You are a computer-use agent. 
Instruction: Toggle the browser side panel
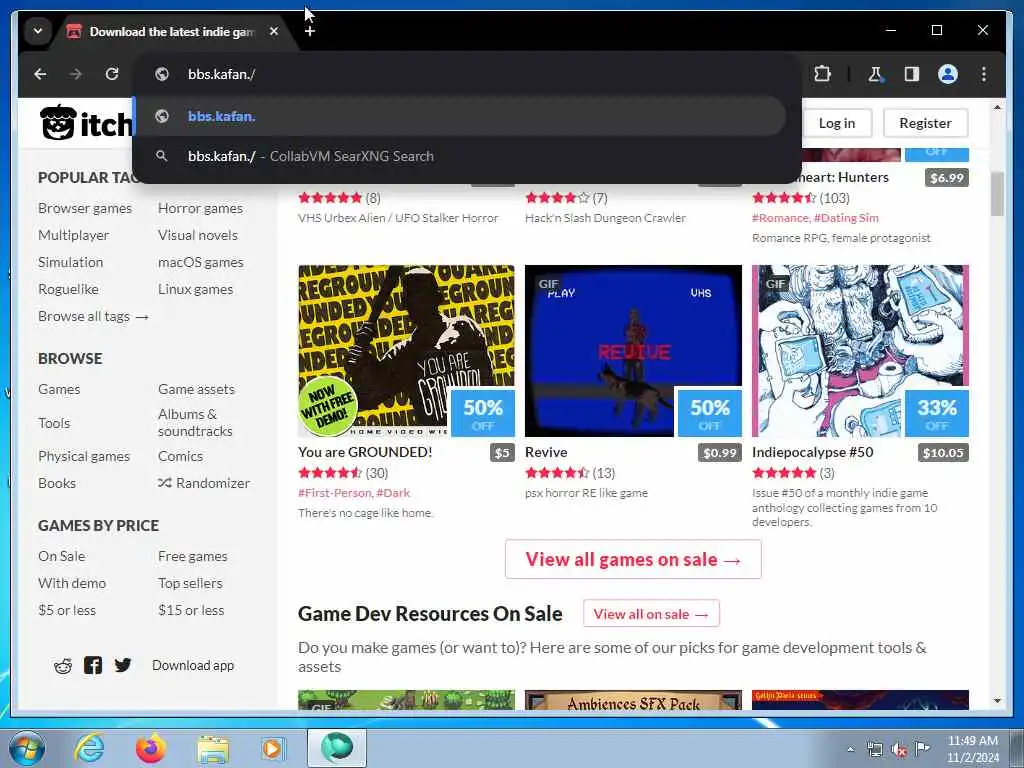tap(912, 74)
